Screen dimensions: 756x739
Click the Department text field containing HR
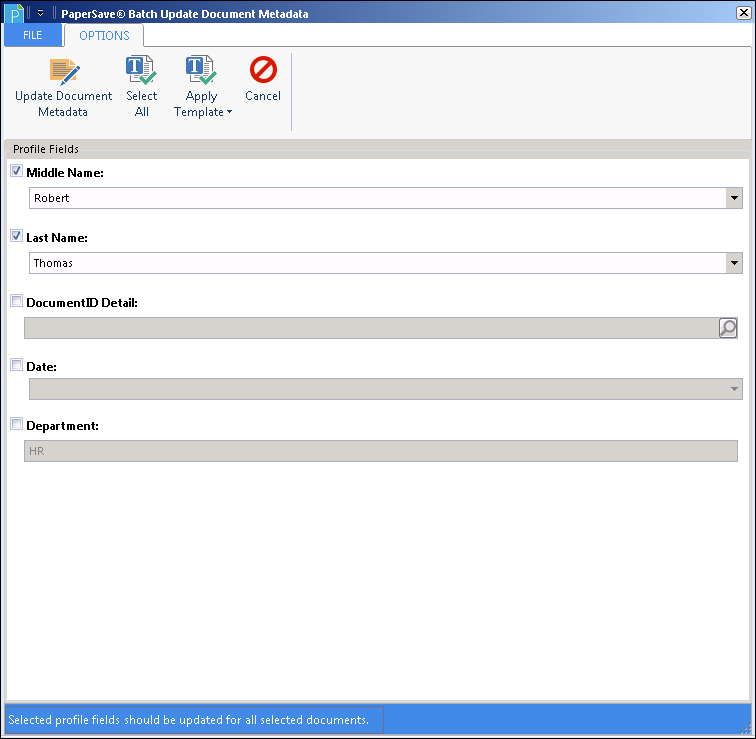380,451
